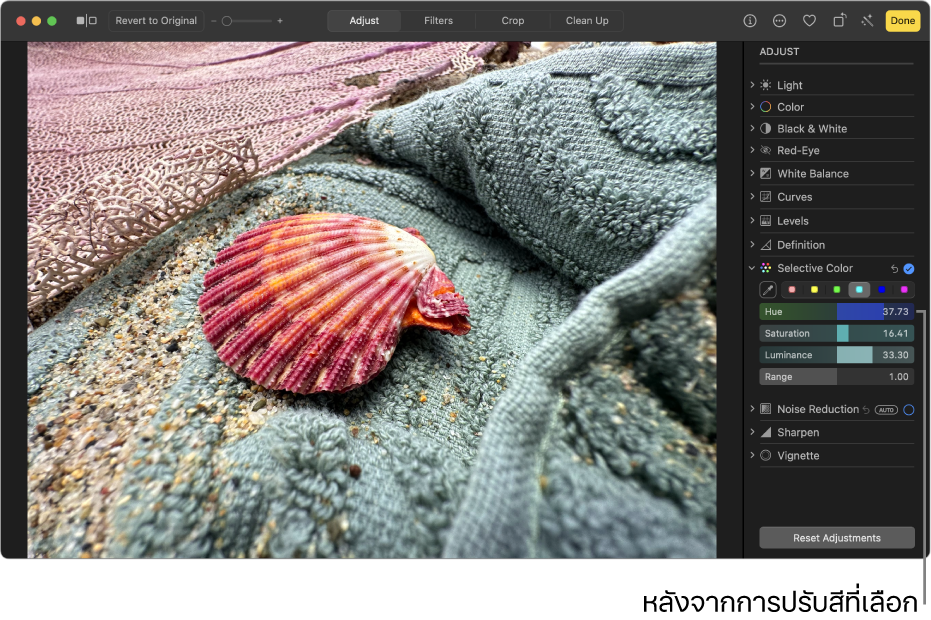Click the rotate photo icon

(838, 20)
